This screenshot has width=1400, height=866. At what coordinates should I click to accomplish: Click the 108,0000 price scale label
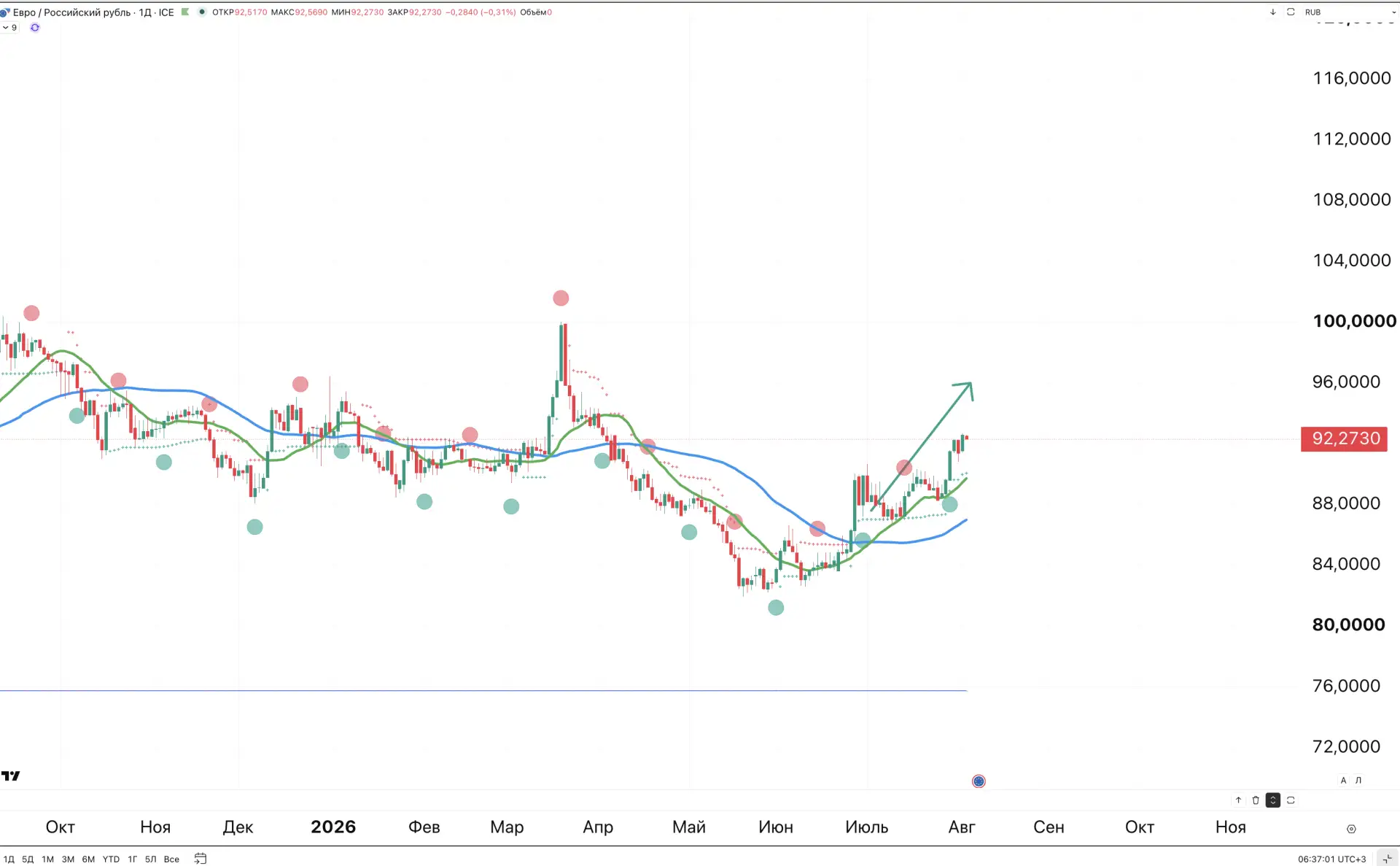[x=1351, y=199]
